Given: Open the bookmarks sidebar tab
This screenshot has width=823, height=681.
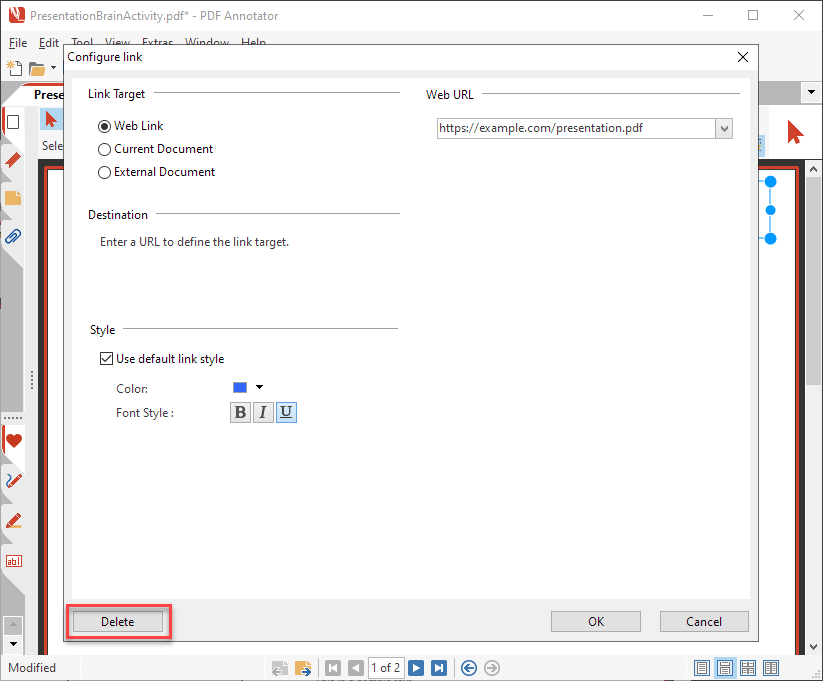Looking at the screenshot, I should [13, 160].
